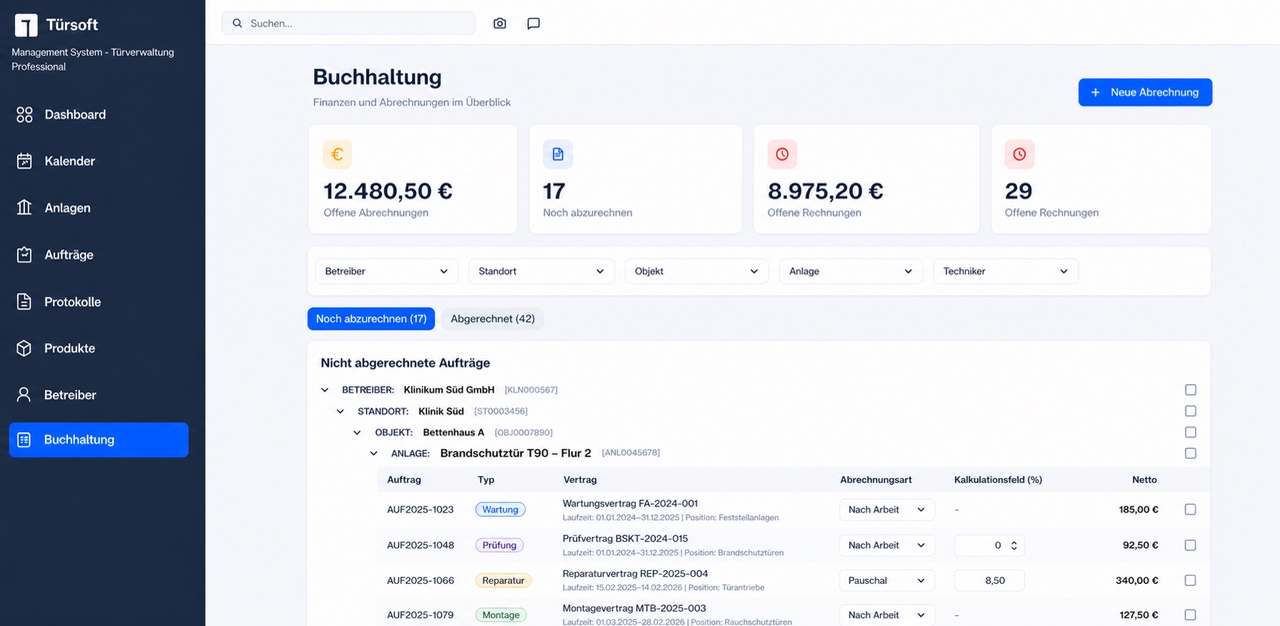The width and height of the screenshot is (1280, 626).
Task: Open the Techniker filter dropdown
Action: tap(1006, 271)
